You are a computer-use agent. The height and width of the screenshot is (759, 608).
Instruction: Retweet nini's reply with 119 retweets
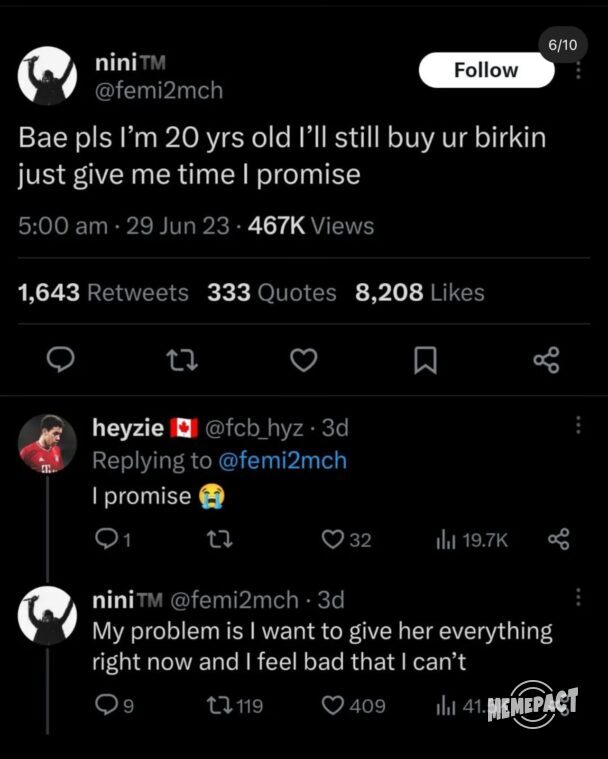232,706
